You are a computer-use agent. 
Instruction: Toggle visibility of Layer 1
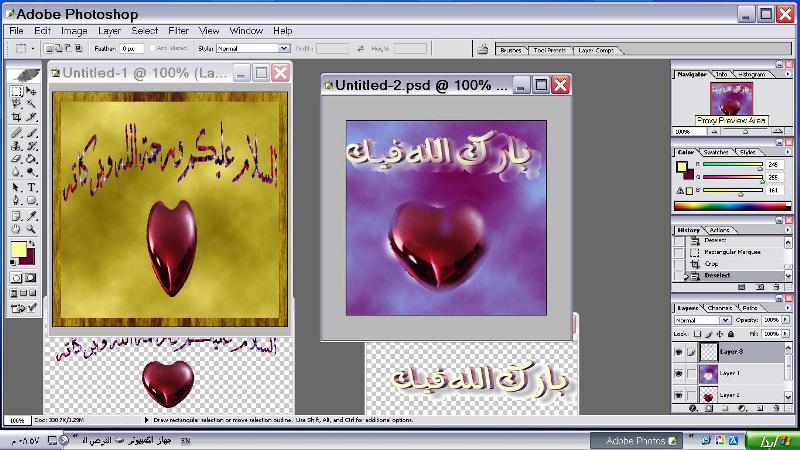pyautogui.click(x=679, y=373)
